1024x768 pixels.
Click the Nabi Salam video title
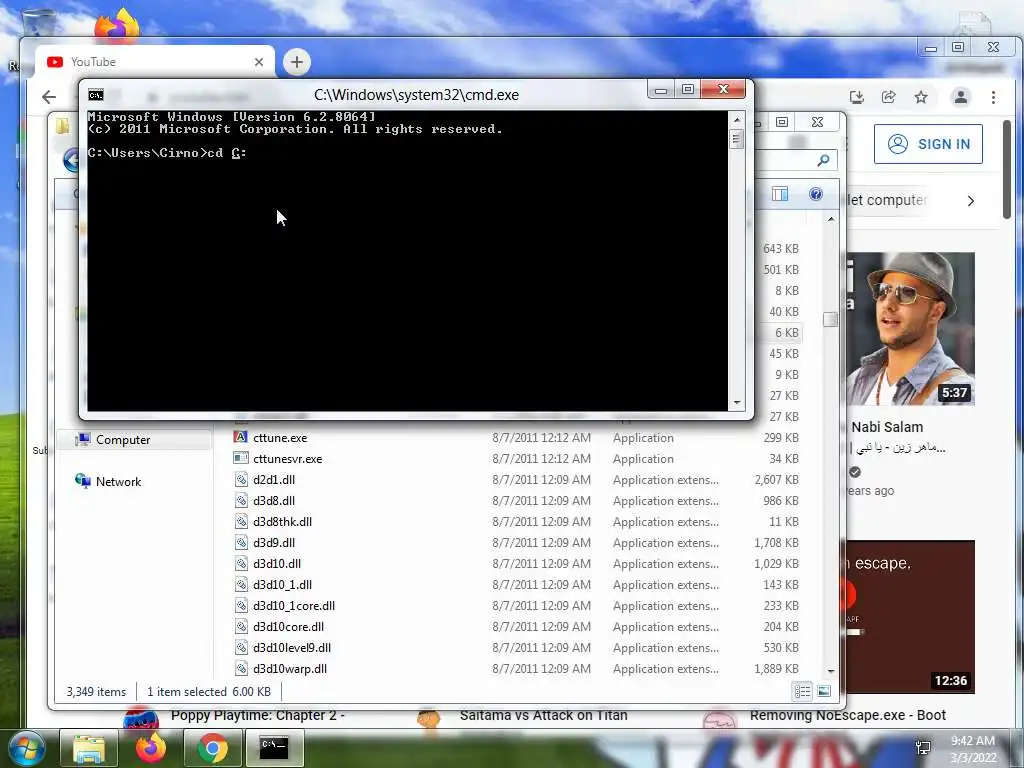point(887,427)
